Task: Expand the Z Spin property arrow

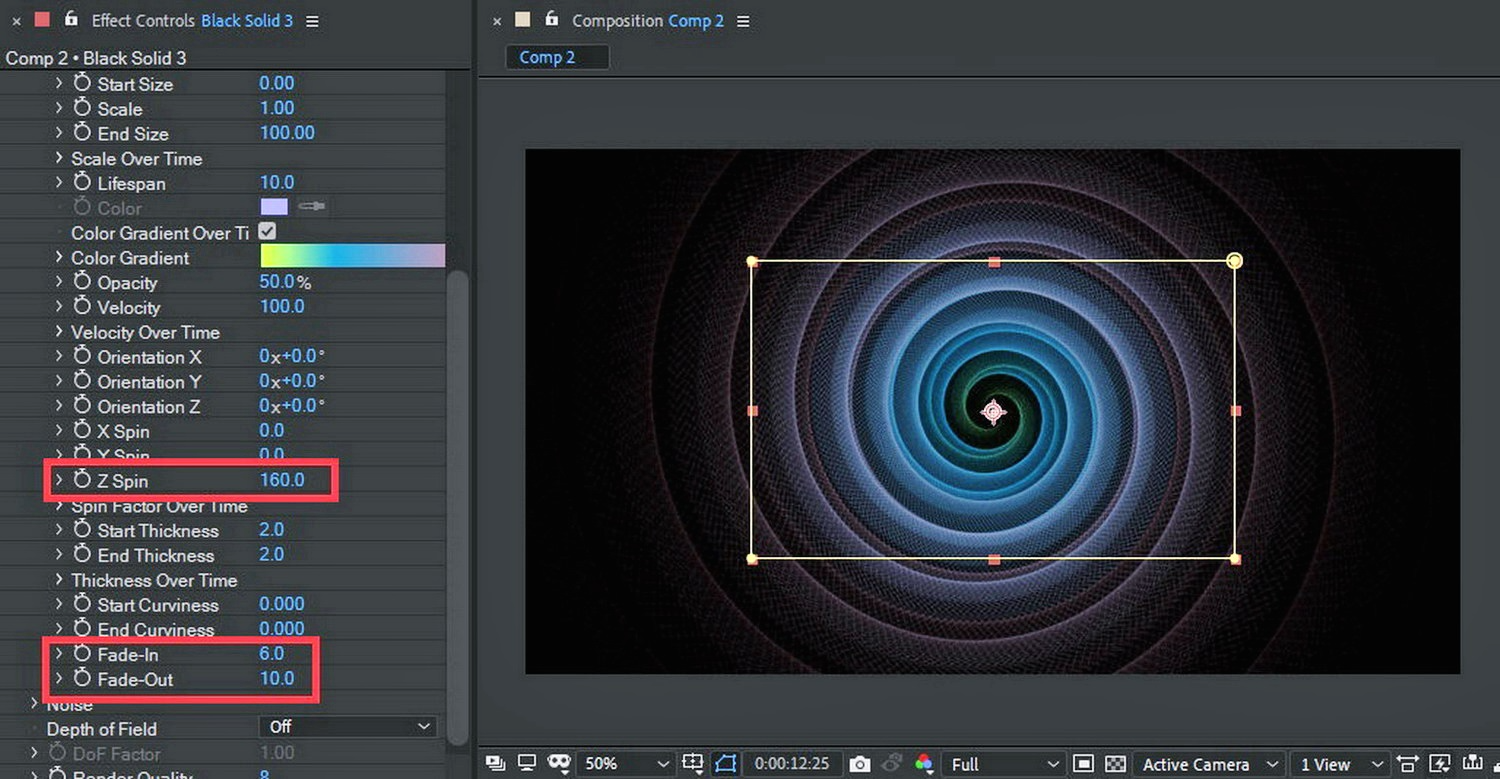Action: [x=59, y=481]
